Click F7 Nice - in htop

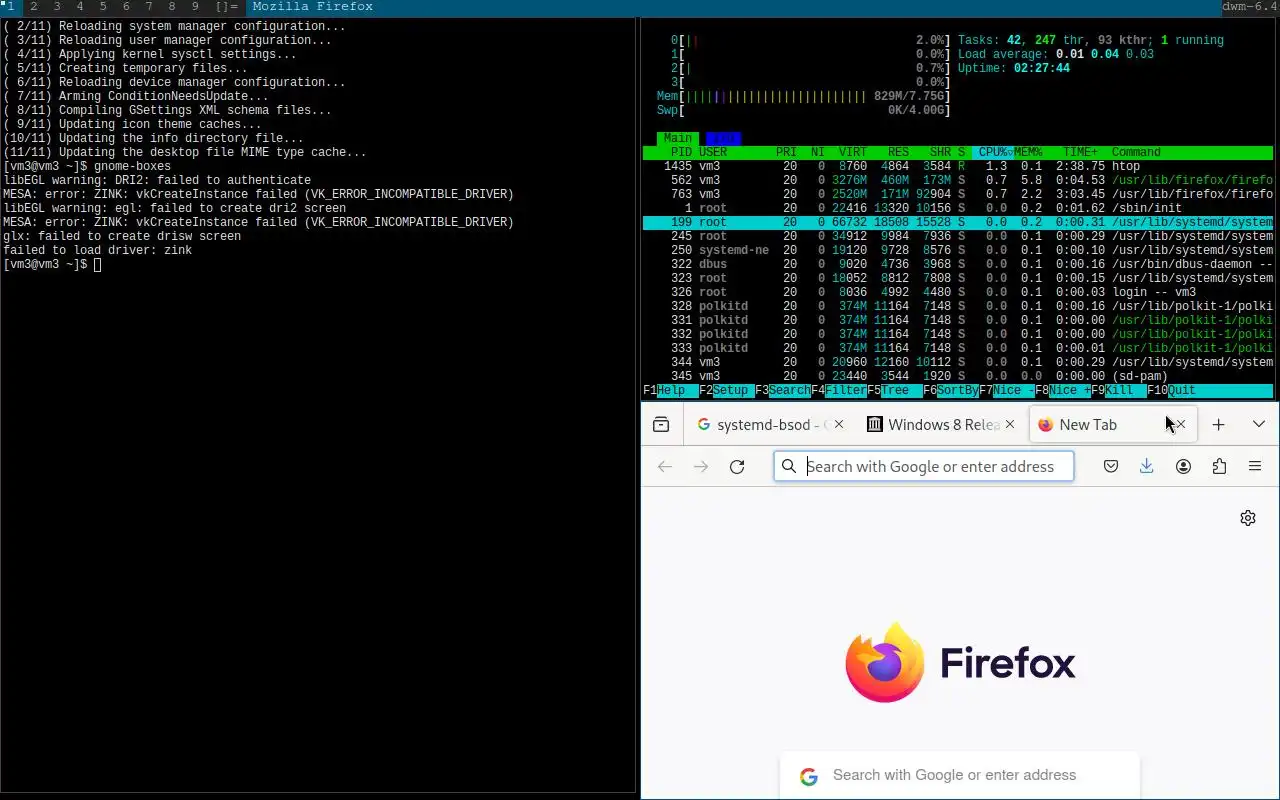pyautogui.click(x=1006, y=390)
